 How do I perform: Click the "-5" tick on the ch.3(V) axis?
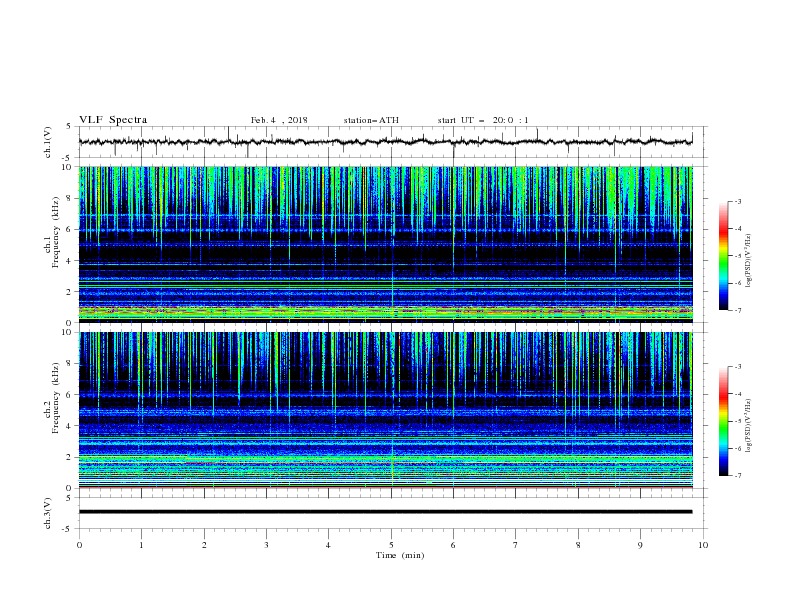(x=68, y=529)
